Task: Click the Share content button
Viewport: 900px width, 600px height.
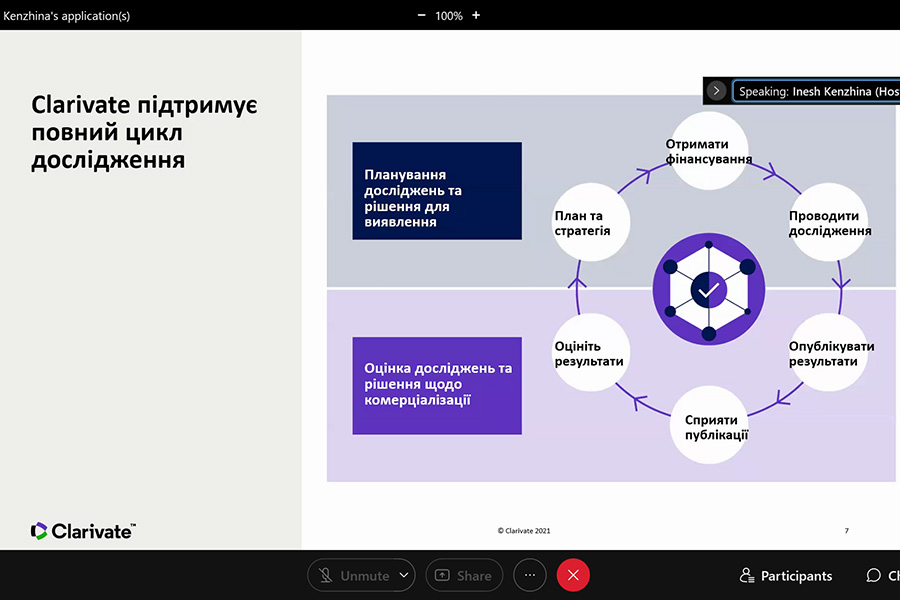Action: pos(463,575)
